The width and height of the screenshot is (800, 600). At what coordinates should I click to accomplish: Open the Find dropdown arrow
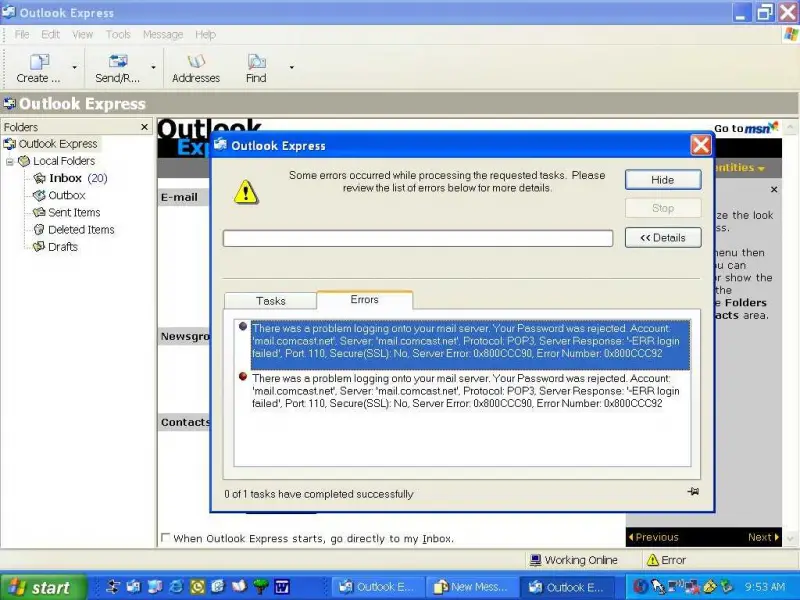[291, 67]
